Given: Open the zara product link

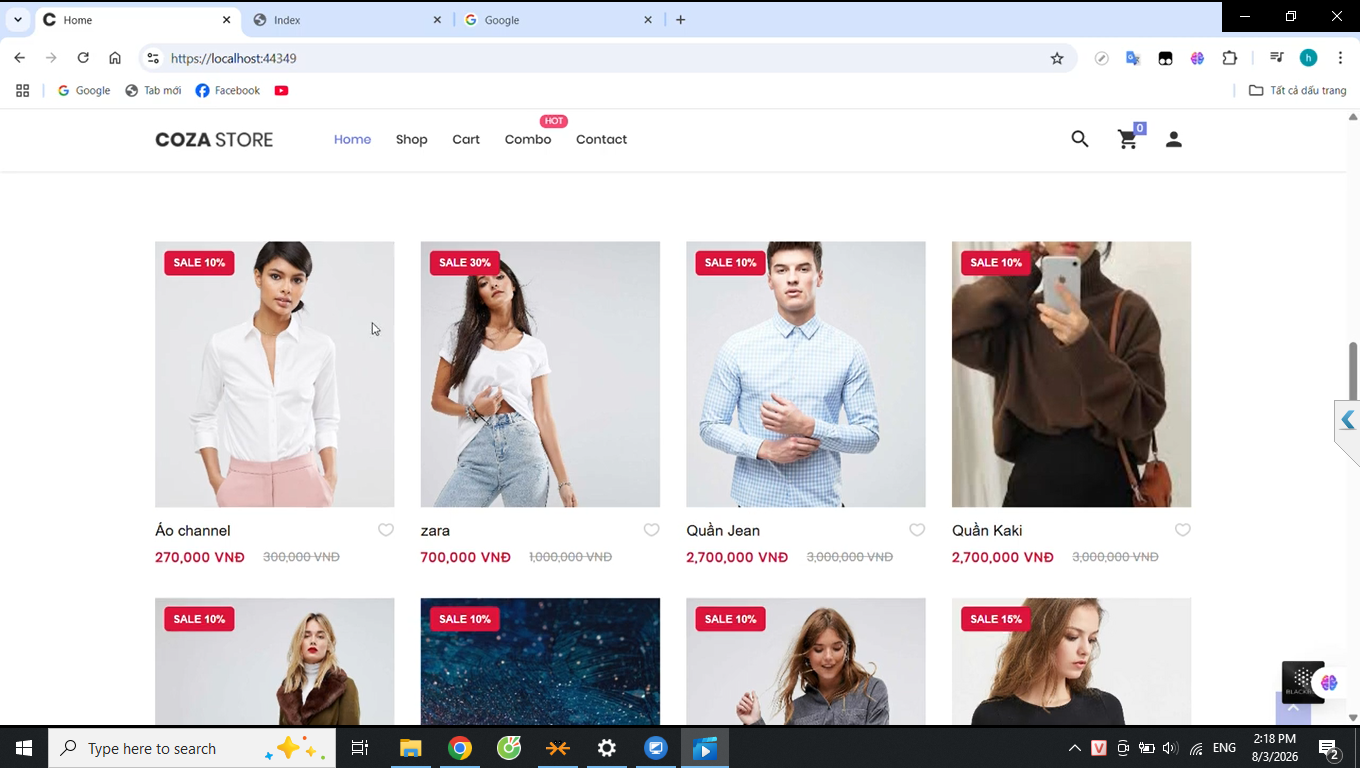Looking at the screenshot, I should (x=435, y=530).
